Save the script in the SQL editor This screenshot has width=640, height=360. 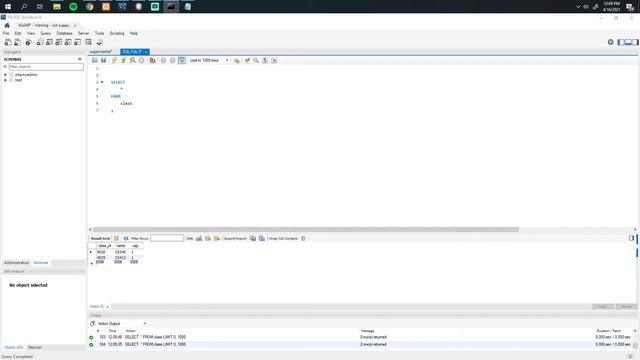click(x=104, y=60)
